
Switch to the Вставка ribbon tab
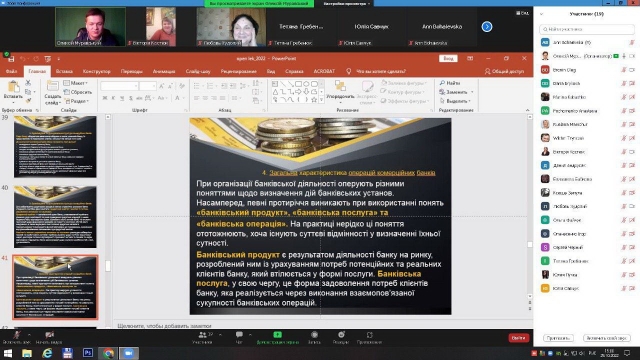point(64,71)
